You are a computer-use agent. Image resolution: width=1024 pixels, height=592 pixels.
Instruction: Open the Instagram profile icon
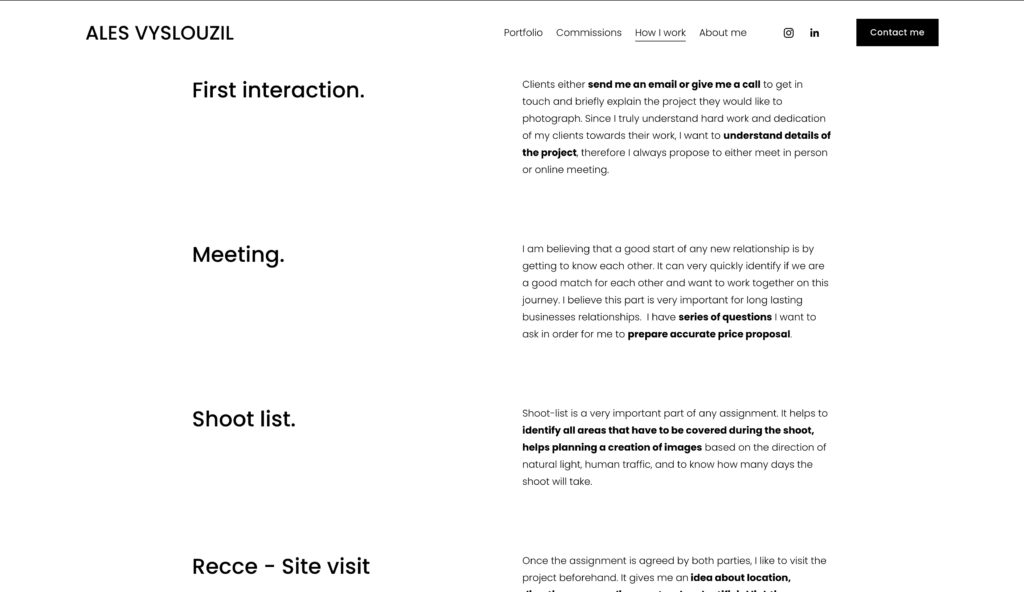click(788, 33)
